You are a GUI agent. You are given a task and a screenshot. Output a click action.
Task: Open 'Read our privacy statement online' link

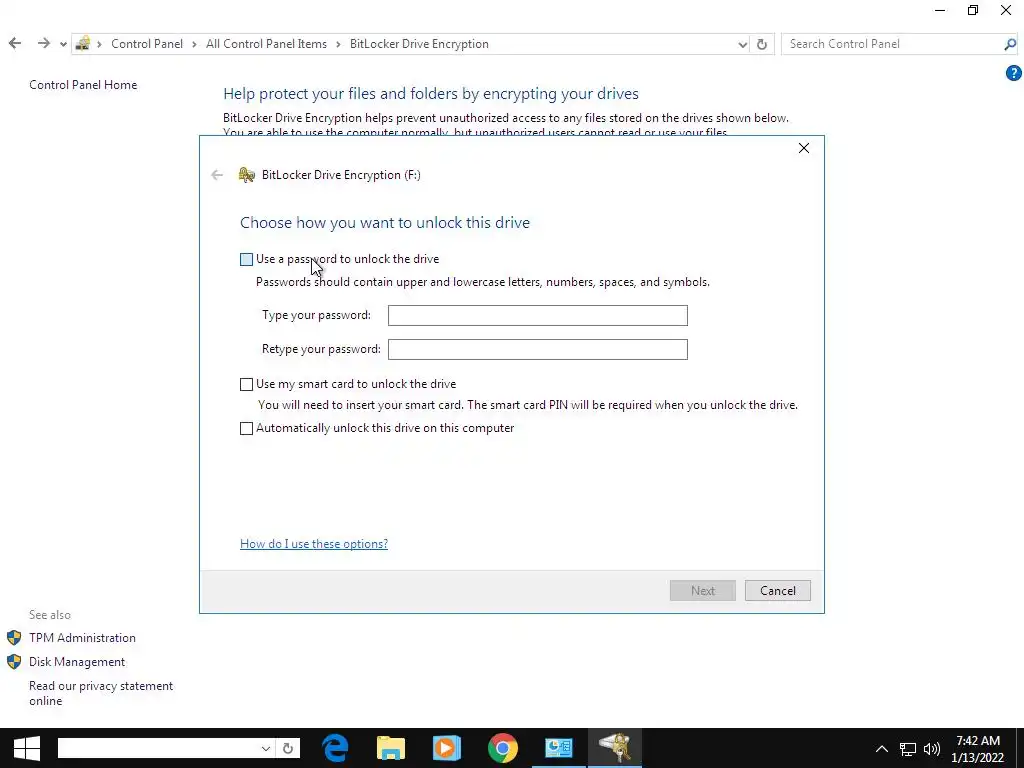(x=101, y=694)
